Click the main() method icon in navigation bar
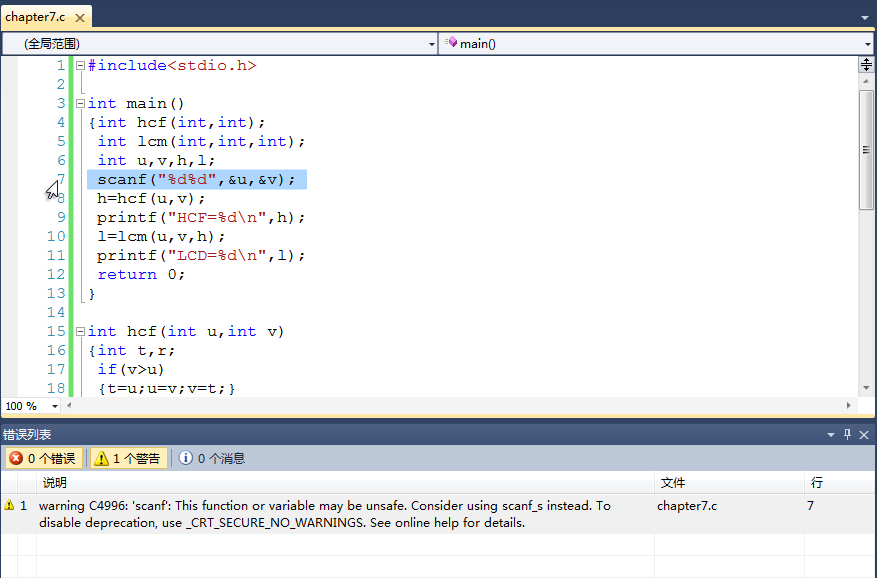Image resolution: width=877 pixels, height=578 pixels. (453, 43)
